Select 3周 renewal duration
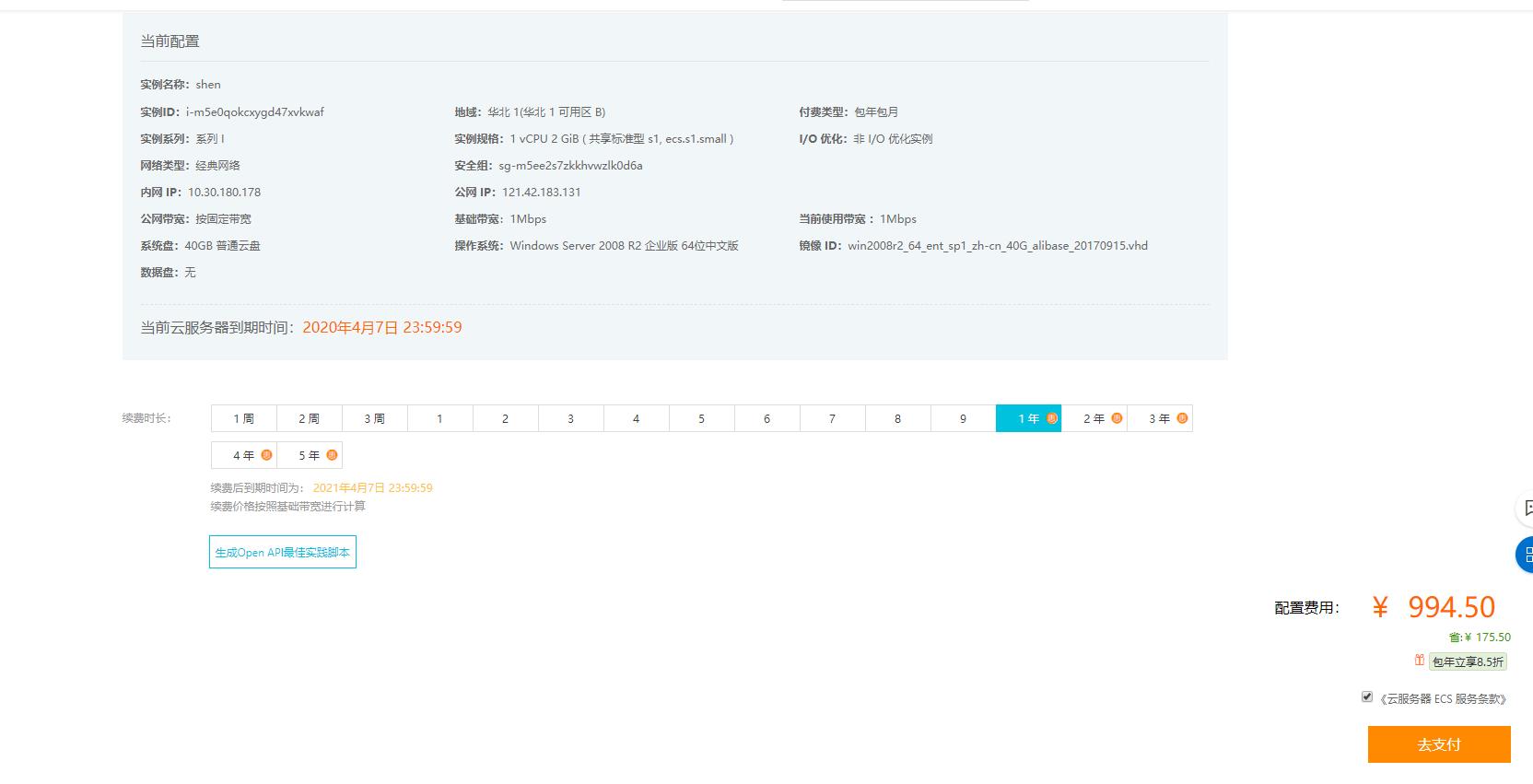Viewport: 1533px width, 784px height. pos(374,419)
